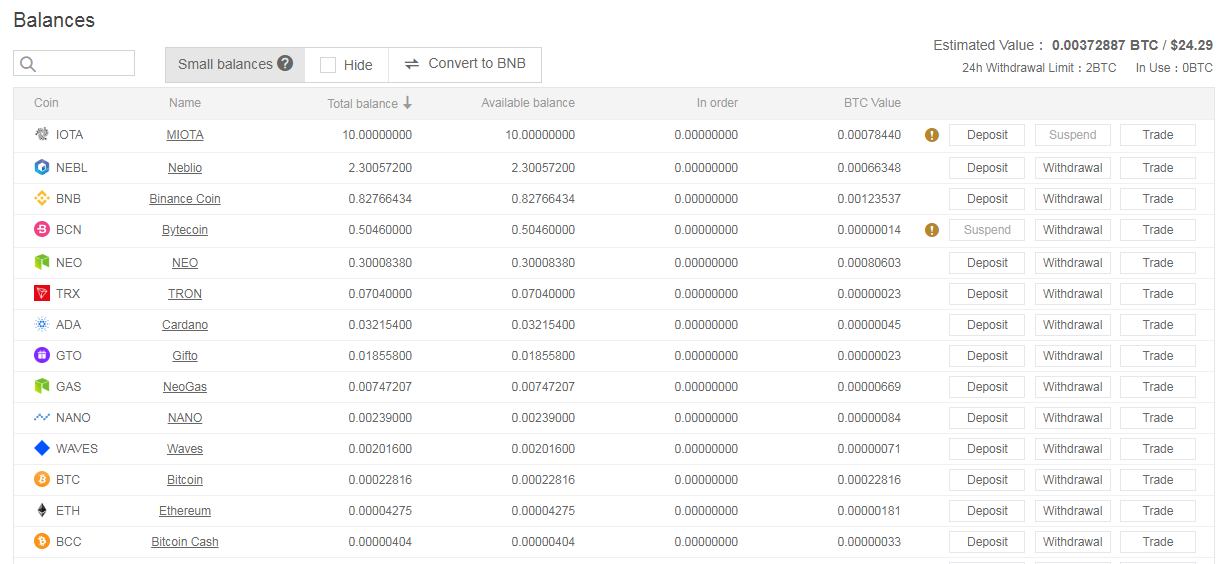Click Trade for NEO
The image size is (1228, 564).
click(x=1158, y=263)
